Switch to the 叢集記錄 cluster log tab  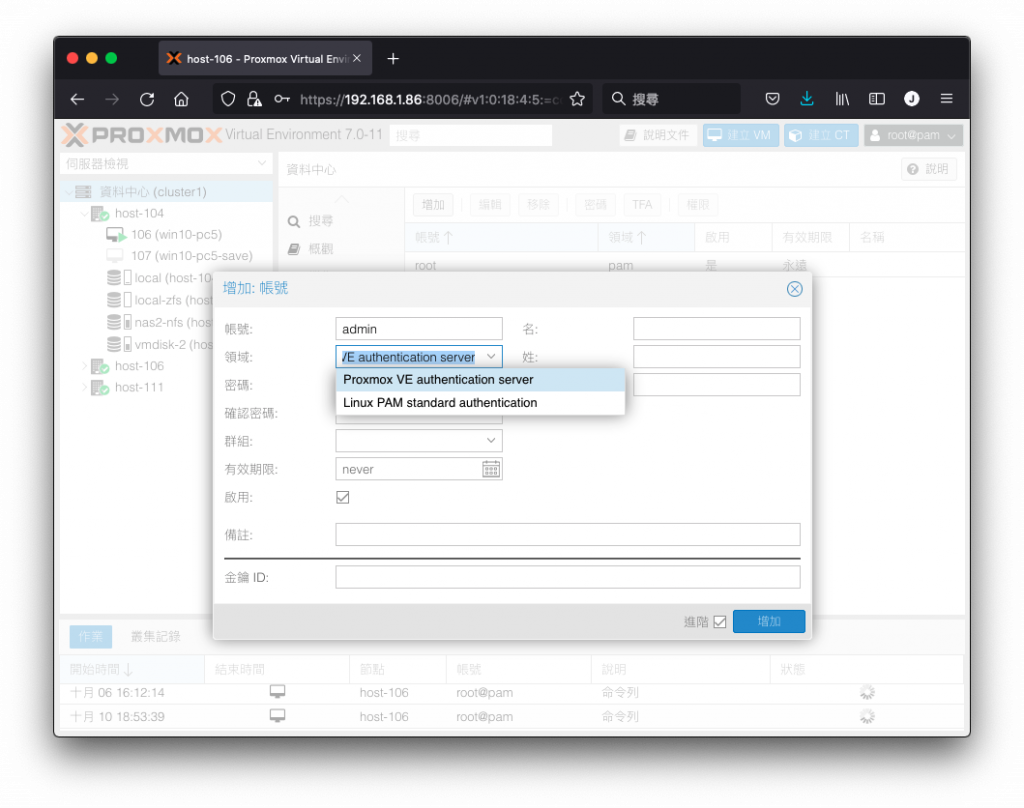155,636
